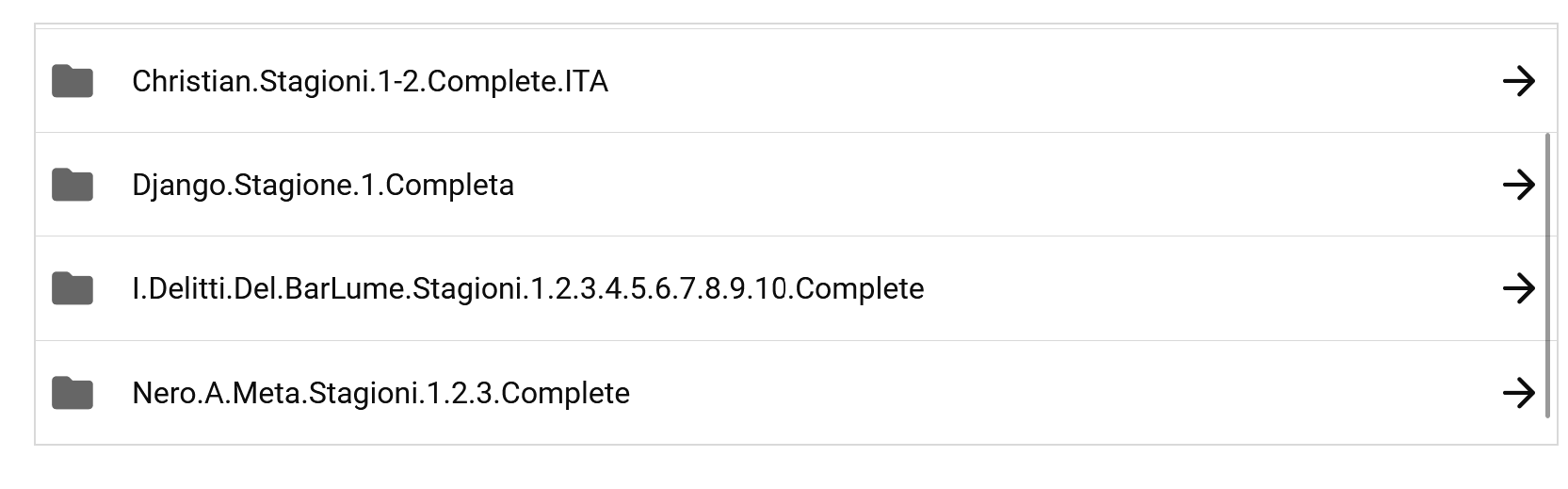The height and width of the screenshot is (489, 1568).
Task: Click the Nero.A.Meta.Stagioni.1.2.3.Complete folder name
Action: click(380, 393)
